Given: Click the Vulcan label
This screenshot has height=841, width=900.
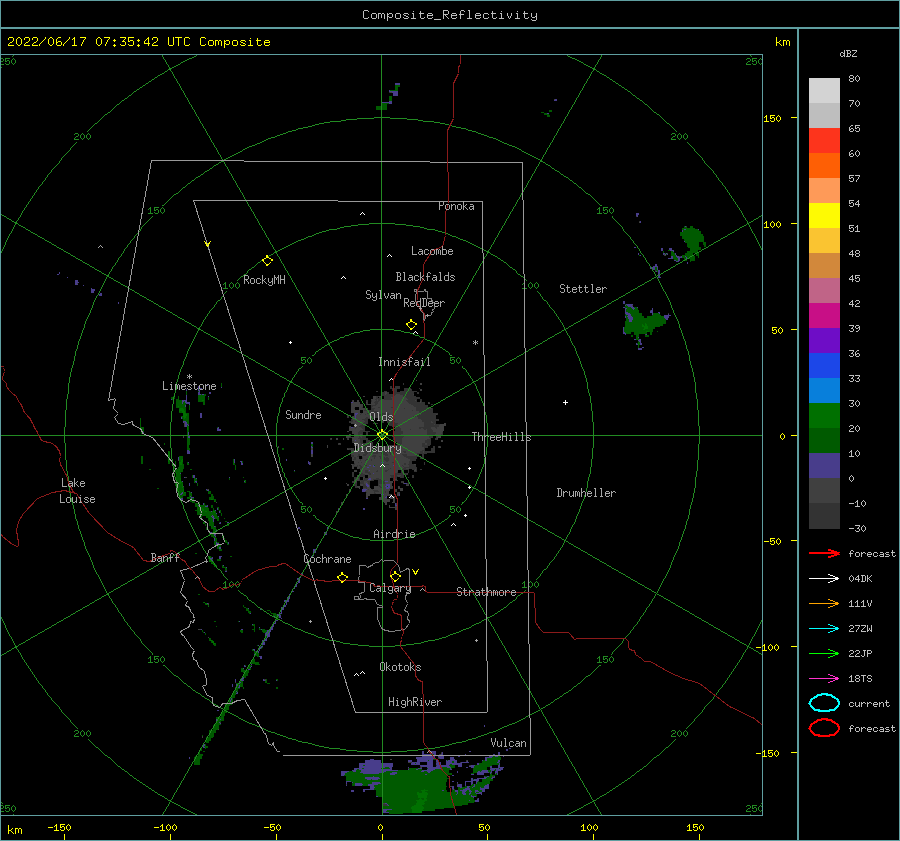Looking at the screenshot, I should tap(508, 743).
